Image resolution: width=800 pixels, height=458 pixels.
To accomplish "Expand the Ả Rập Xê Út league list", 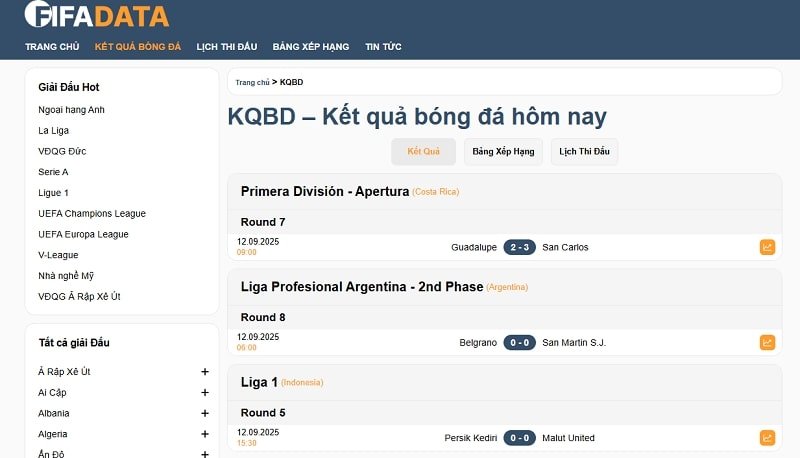I will point(204,372).
